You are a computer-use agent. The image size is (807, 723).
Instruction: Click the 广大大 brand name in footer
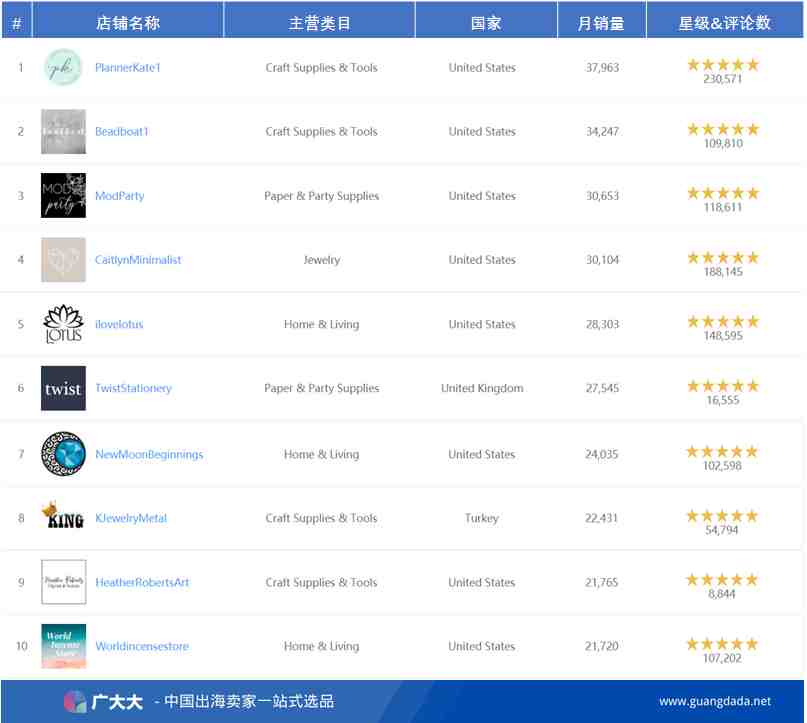coord(117,702)
